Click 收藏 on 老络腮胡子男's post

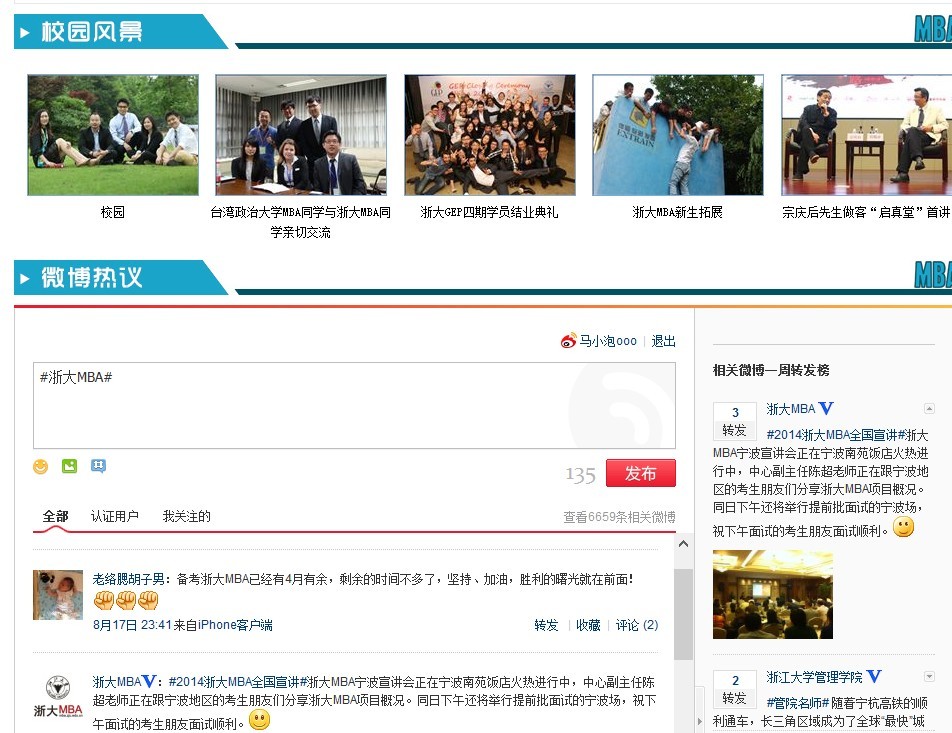click(588, 625)
